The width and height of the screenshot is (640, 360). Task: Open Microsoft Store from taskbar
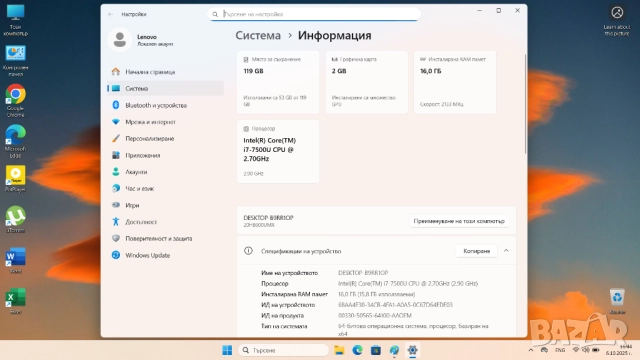coord(376,350)
